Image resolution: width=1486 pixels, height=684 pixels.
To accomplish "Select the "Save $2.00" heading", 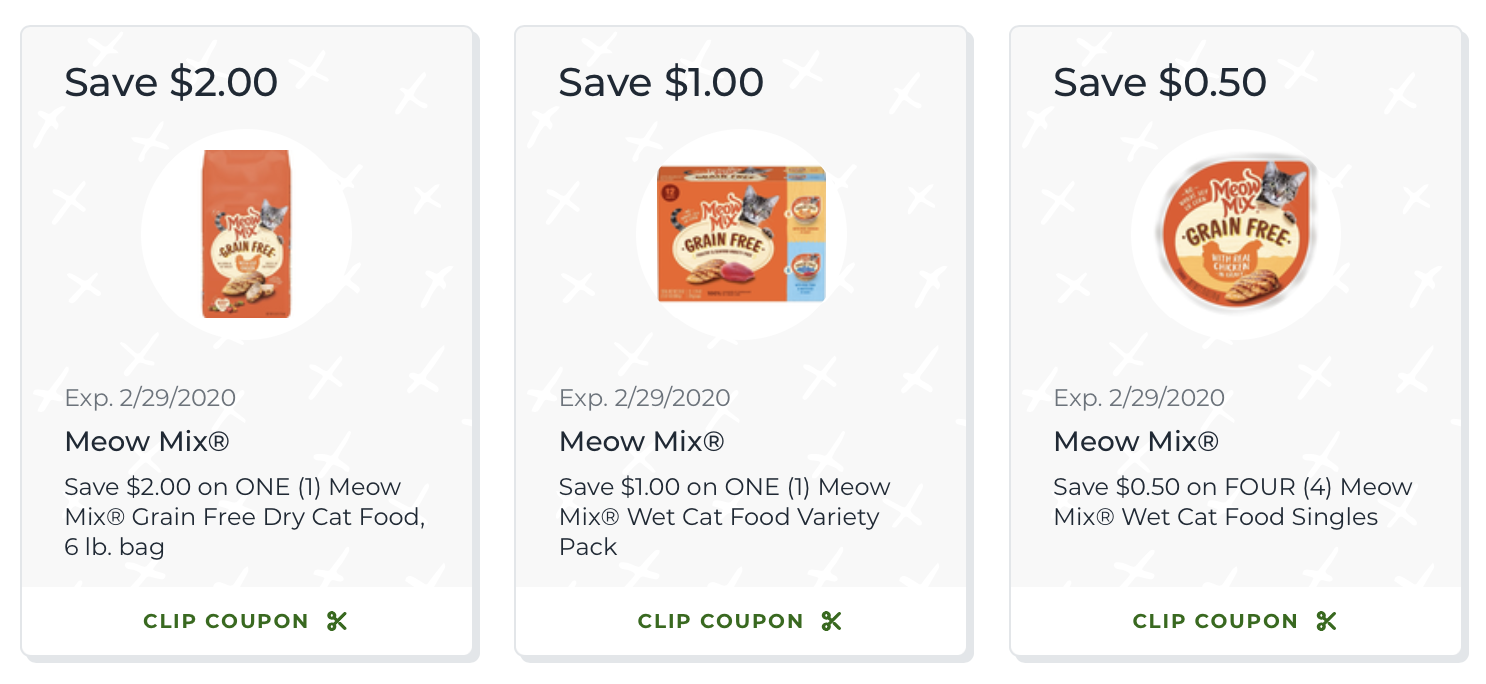I will pos(171,82).
